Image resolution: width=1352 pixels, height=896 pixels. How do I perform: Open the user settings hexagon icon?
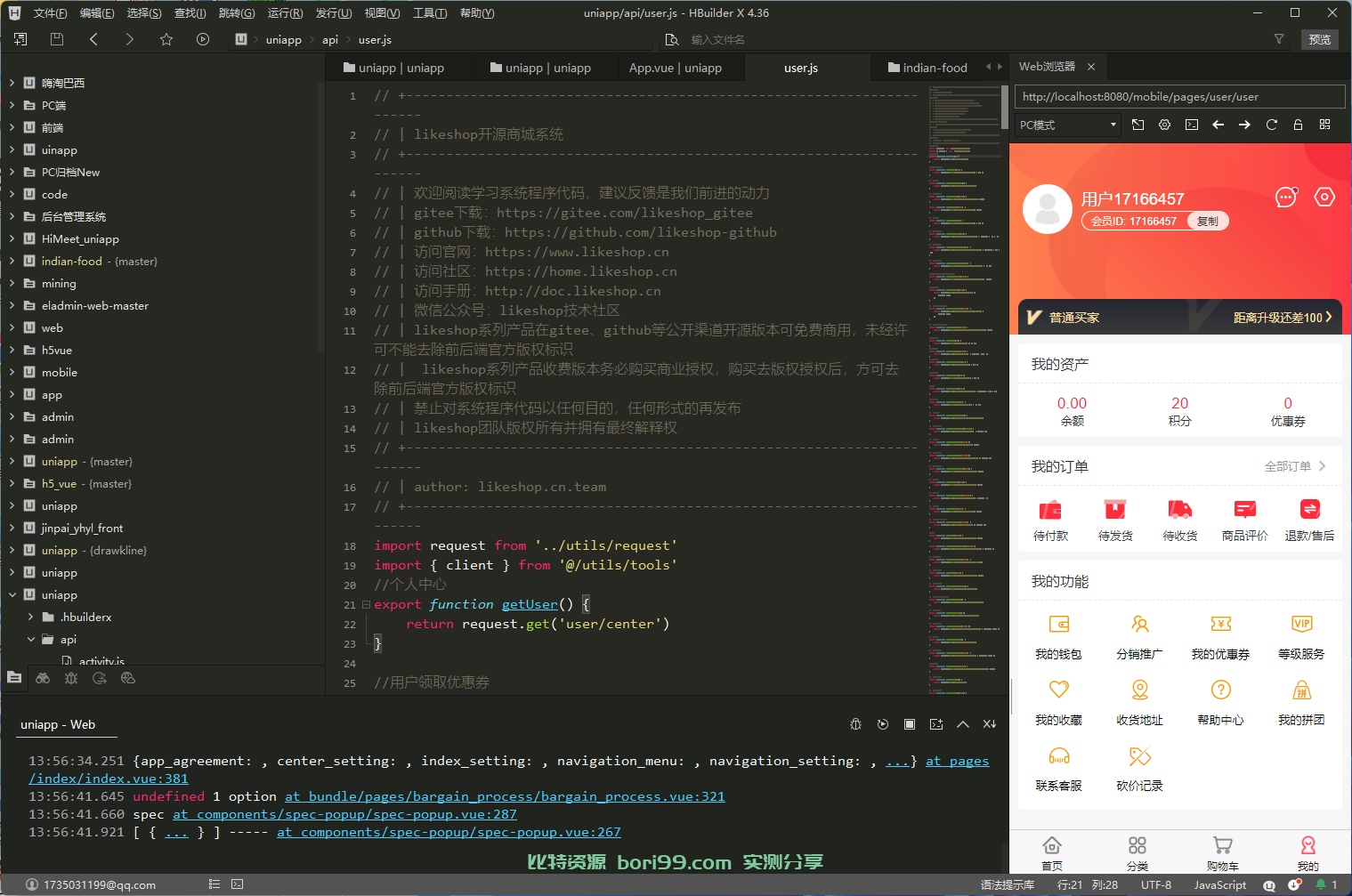1325,198
